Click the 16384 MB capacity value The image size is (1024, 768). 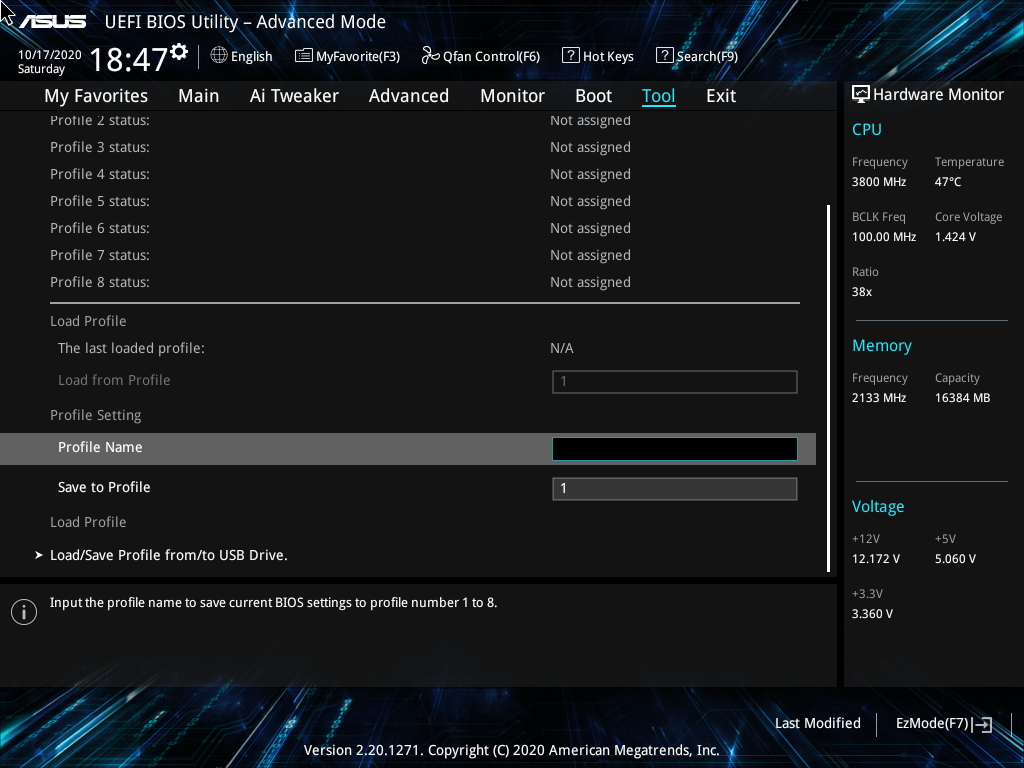pos(963,398)
